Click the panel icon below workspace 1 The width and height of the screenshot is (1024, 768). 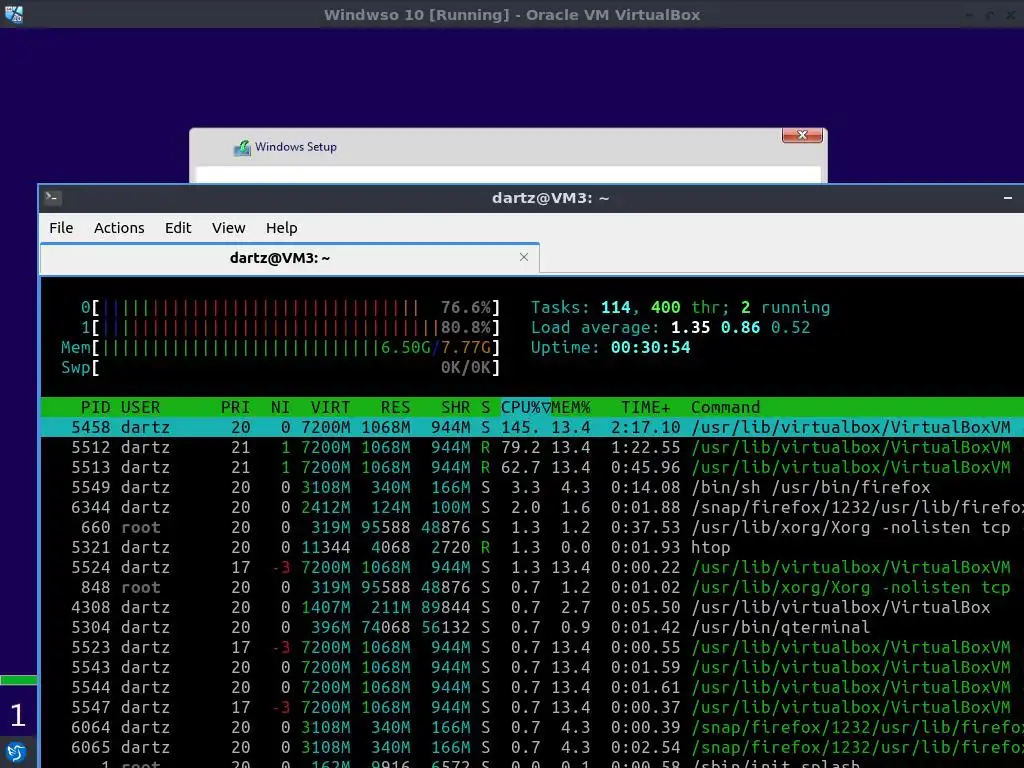[16, 753]
